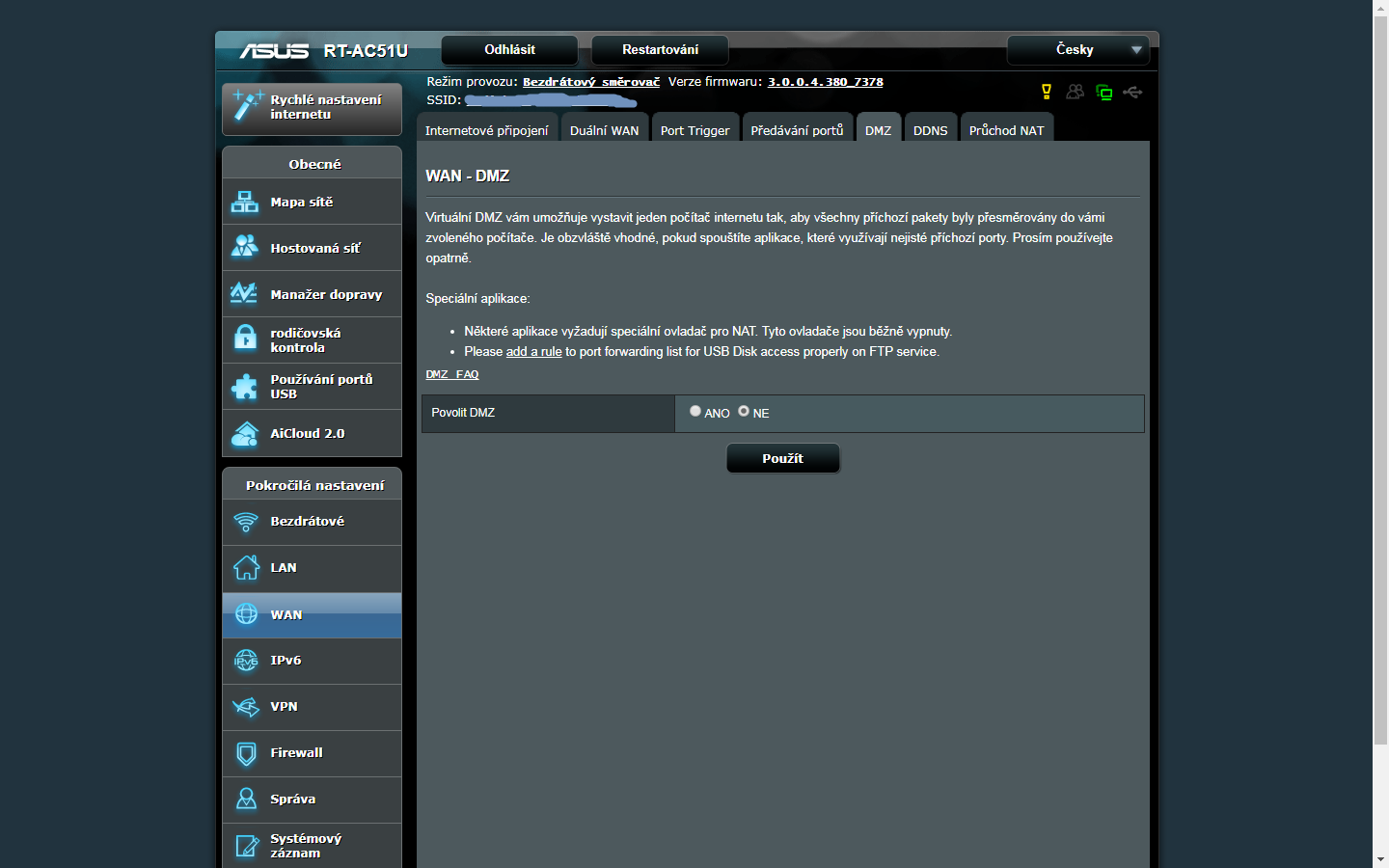Click the Restartování reboot button

660,49
